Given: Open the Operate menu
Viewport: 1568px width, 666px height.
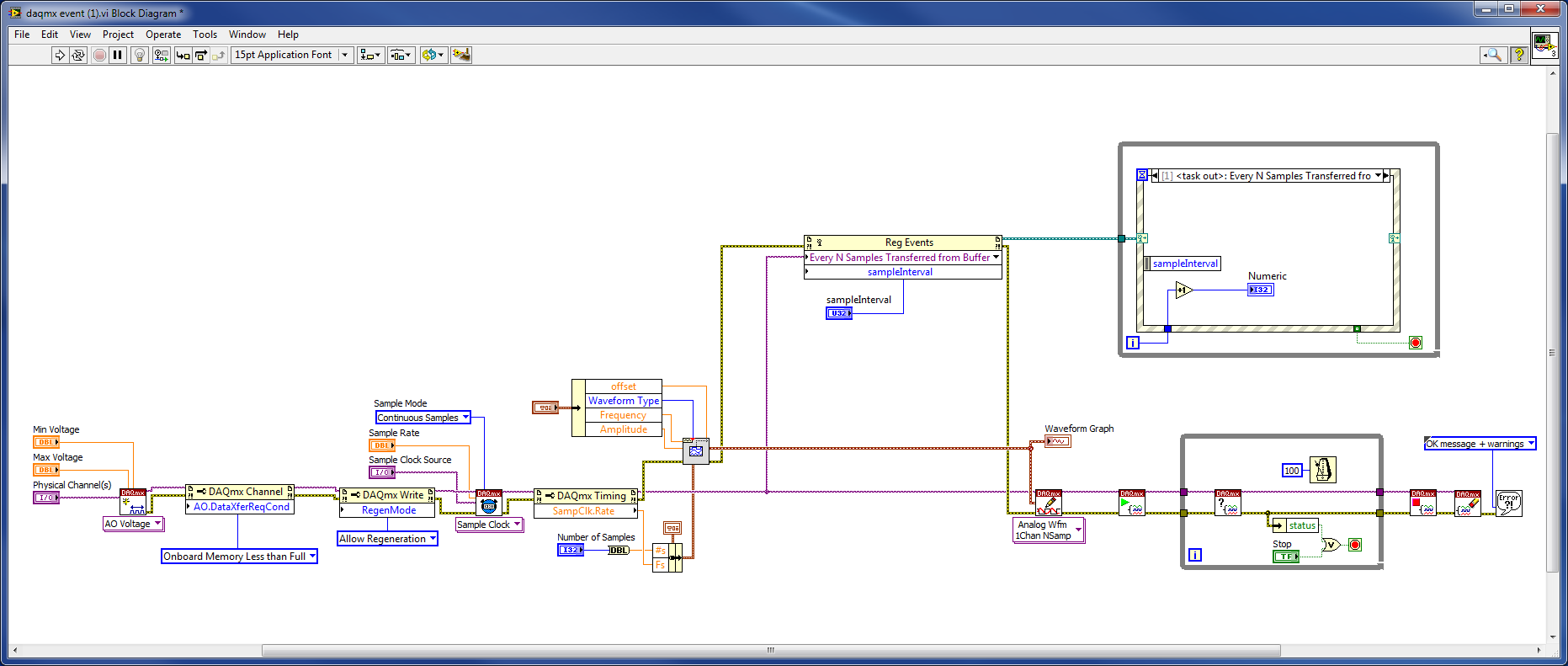Looking at the screenshot, I should [x=163, y=35].
